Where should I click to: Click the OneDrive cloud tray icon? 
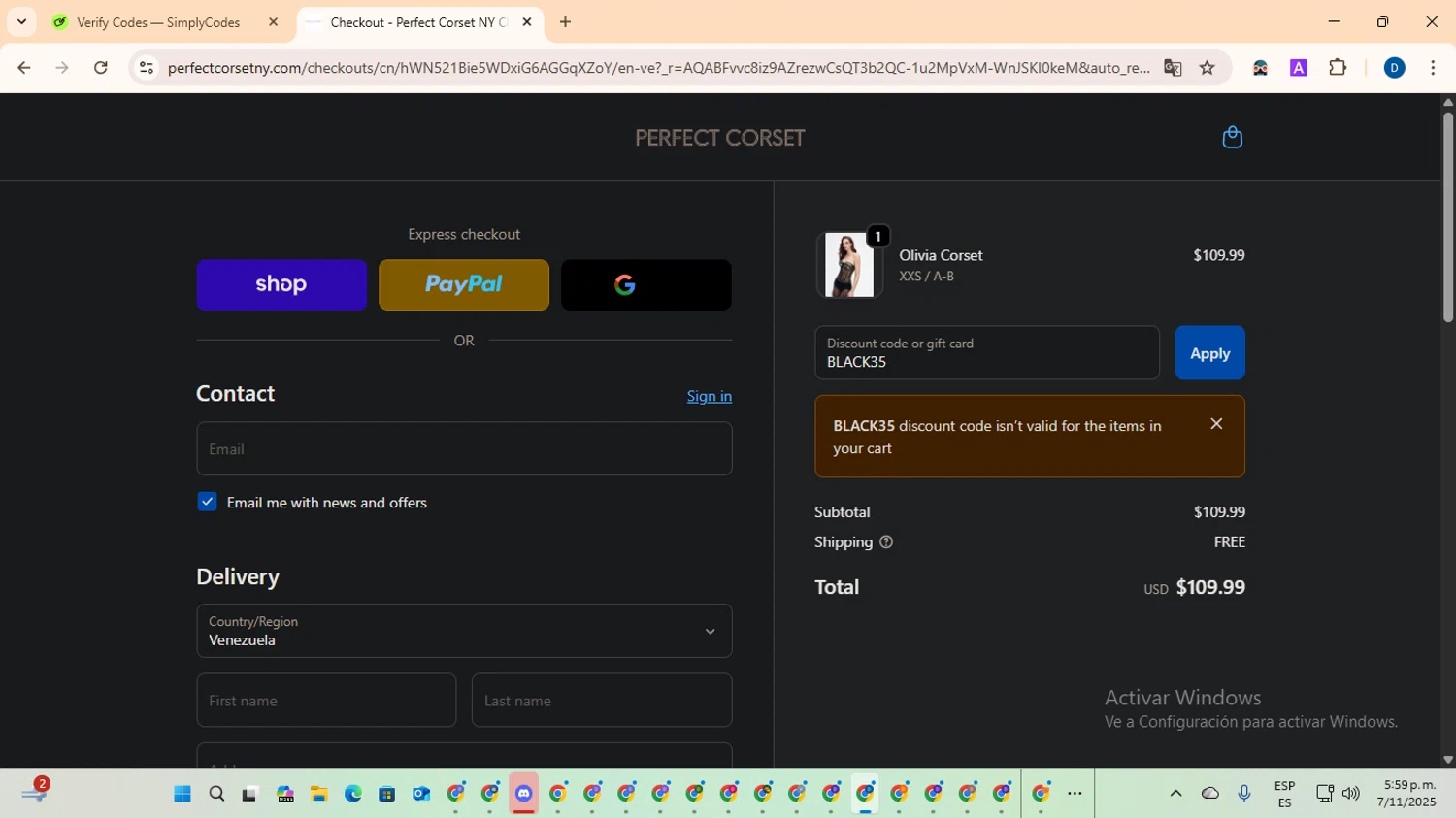[x=1209, y=794]
